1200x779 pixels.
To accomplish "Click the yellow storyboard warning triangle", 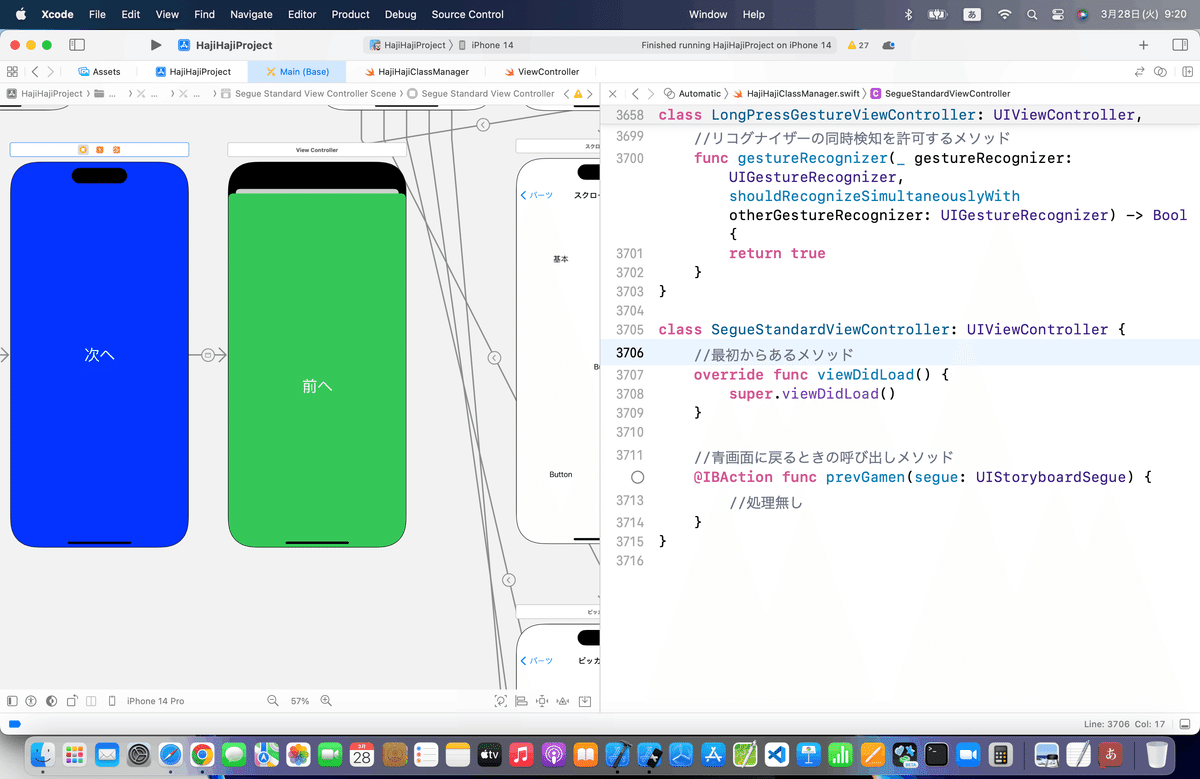I will pos(578,93).
